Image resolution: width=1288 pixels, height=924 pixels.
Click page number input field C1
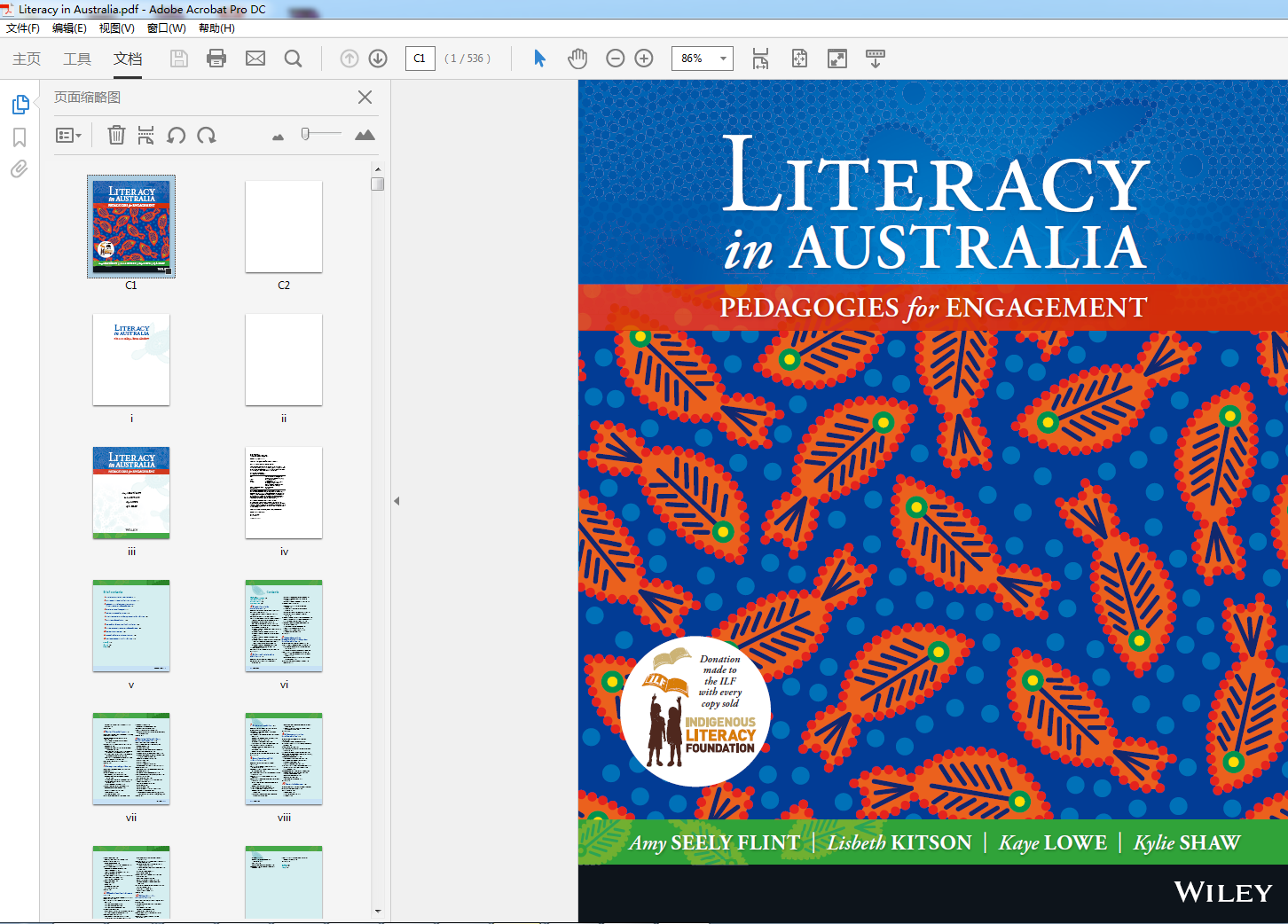pyautogui.click(x=420, y=59)
